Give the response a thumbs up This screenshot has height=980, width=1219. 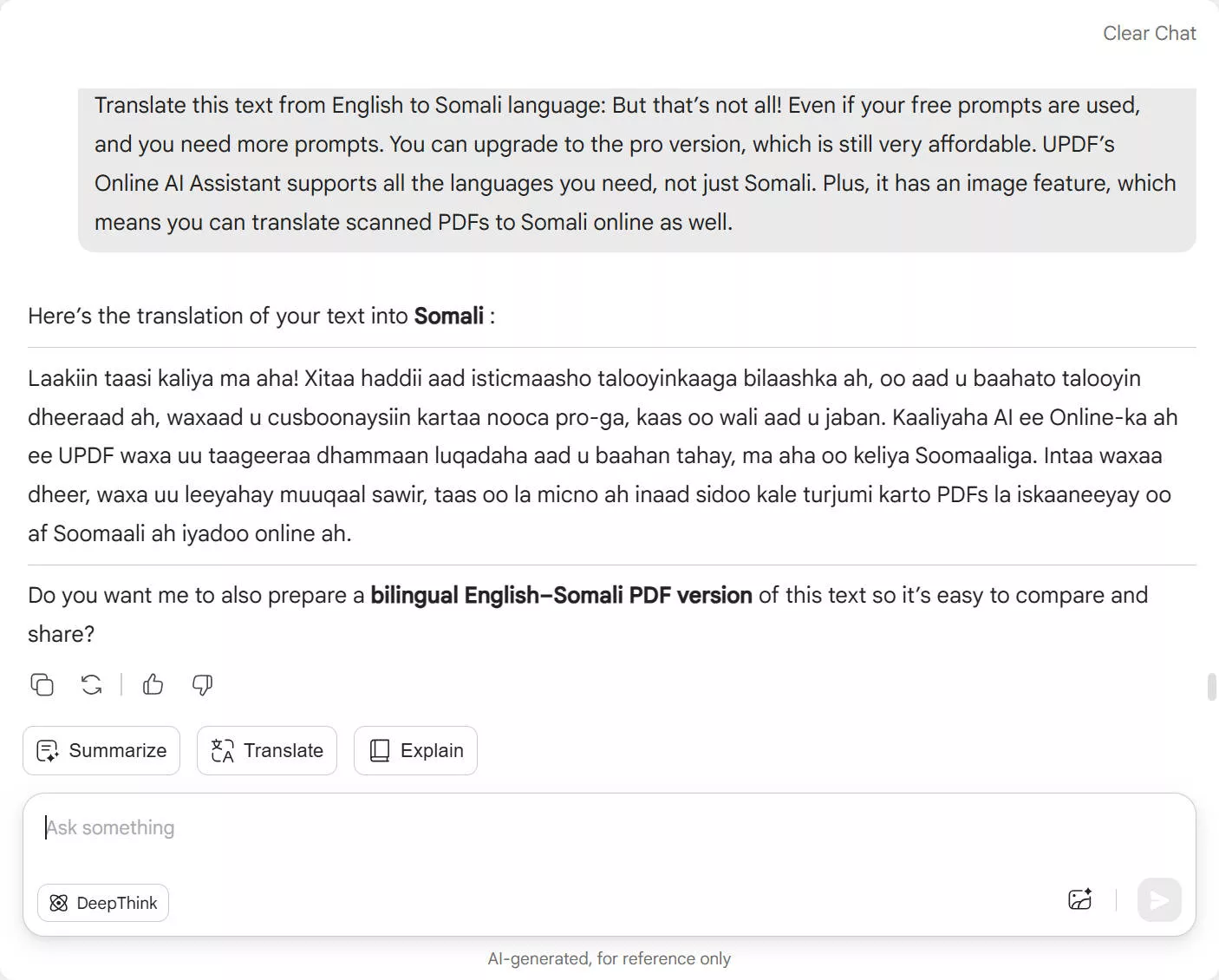coord(153,684)
